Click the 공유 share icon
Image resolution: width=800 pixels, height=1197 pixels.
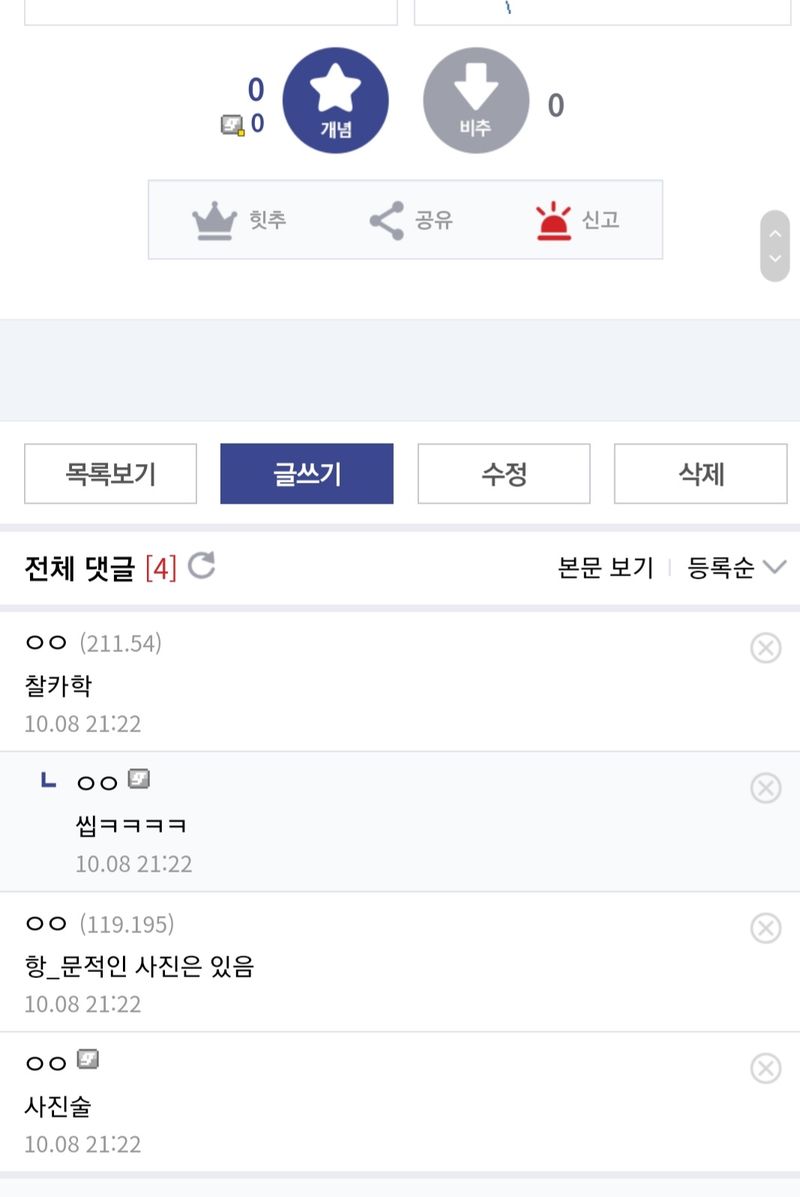[x=387, y=220]
